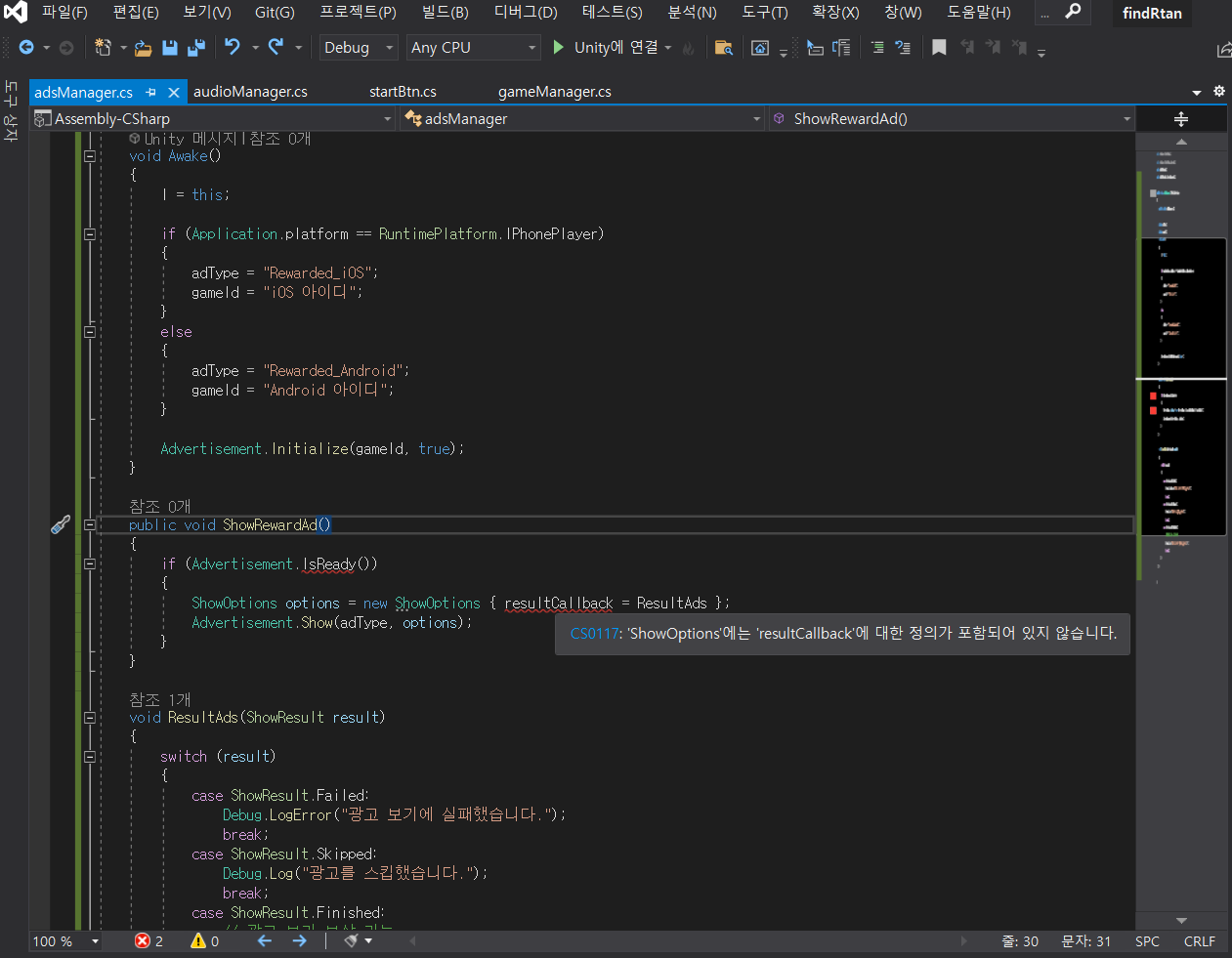Open the 도움말(H) menu
The height and width of the screenshot is (958, 1232).
click(x=979, y=12)
